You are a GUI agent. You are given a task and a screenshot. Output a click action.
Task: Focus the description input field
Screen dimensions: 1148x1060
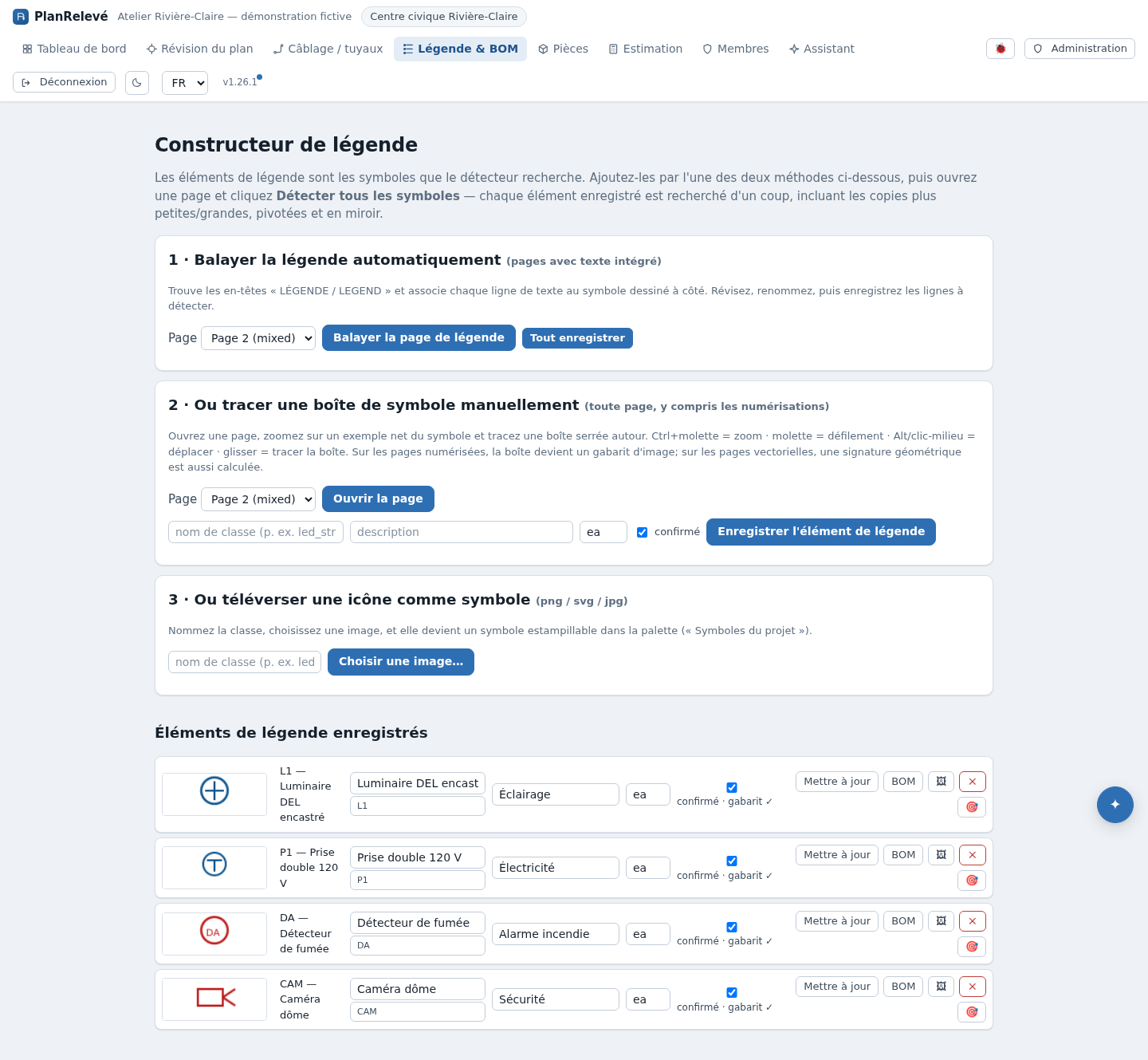click(x=462, y=532)
